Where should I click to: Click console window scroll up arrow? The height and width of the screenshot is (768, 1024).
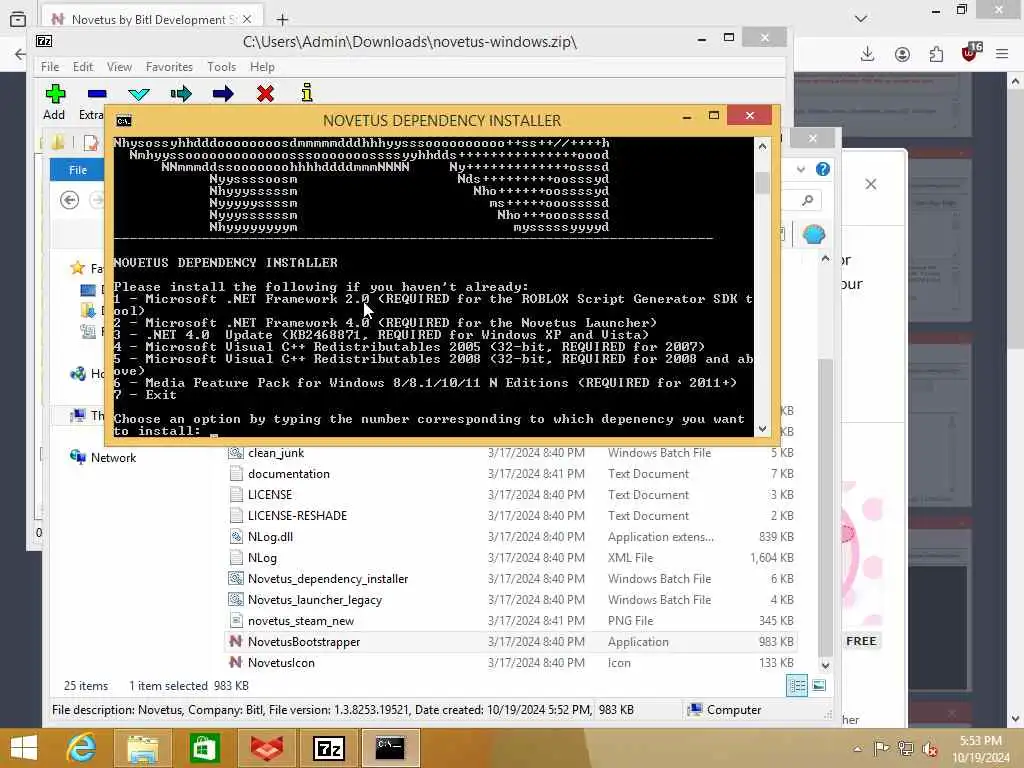pyautogui.click(x=762, y=146)
